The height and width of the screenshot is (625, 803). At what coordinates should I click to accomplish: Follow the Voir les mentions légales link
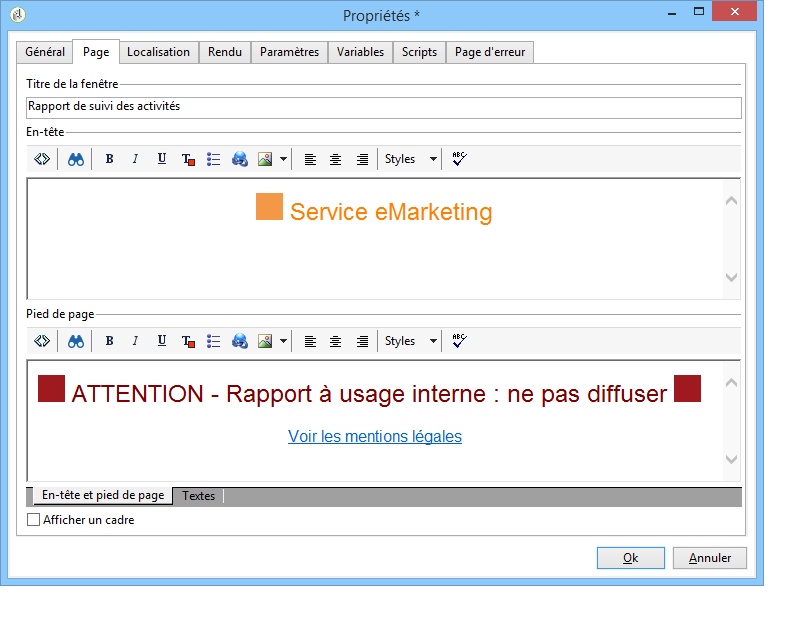375,436
